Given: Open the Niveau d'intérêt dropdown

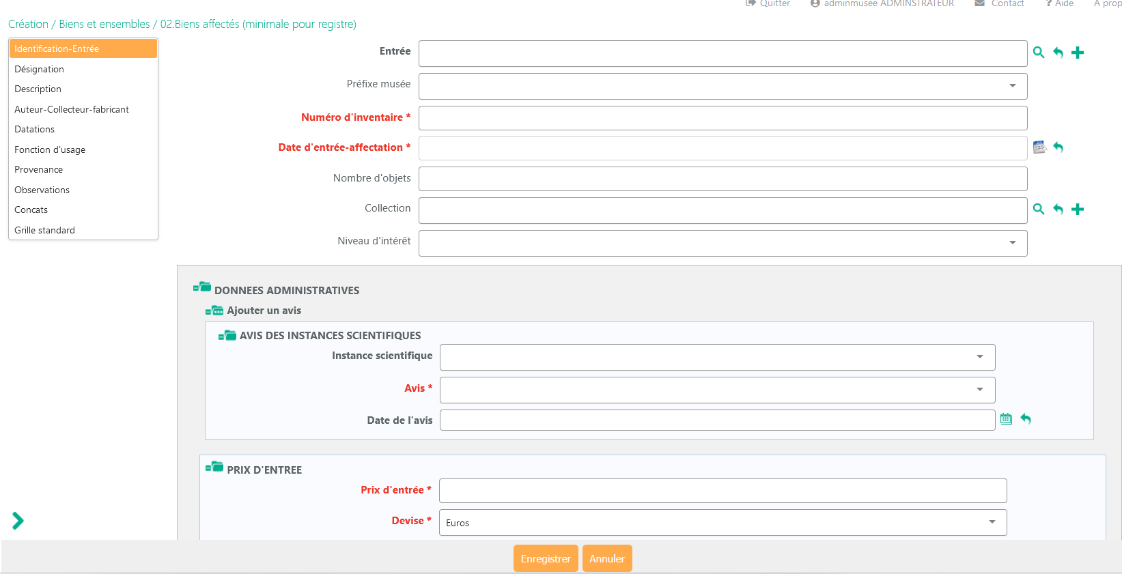Looking at the screenshot, I should coord(1012,243).
